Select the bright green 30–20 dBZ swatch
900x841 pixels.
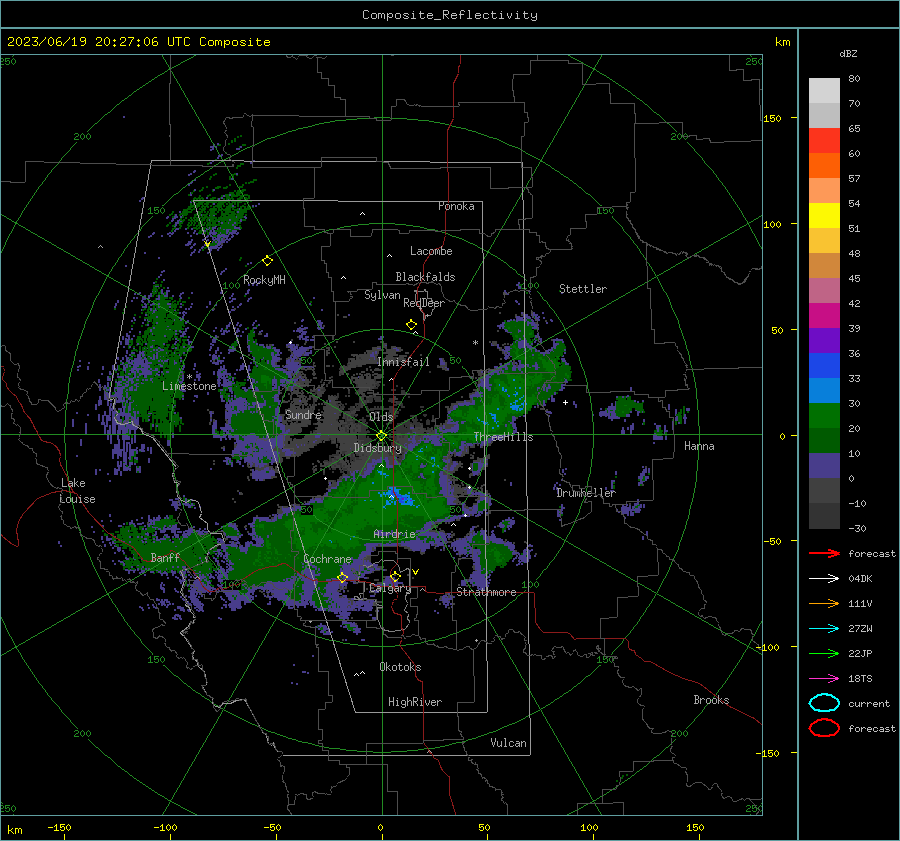(x=824, y=416)
